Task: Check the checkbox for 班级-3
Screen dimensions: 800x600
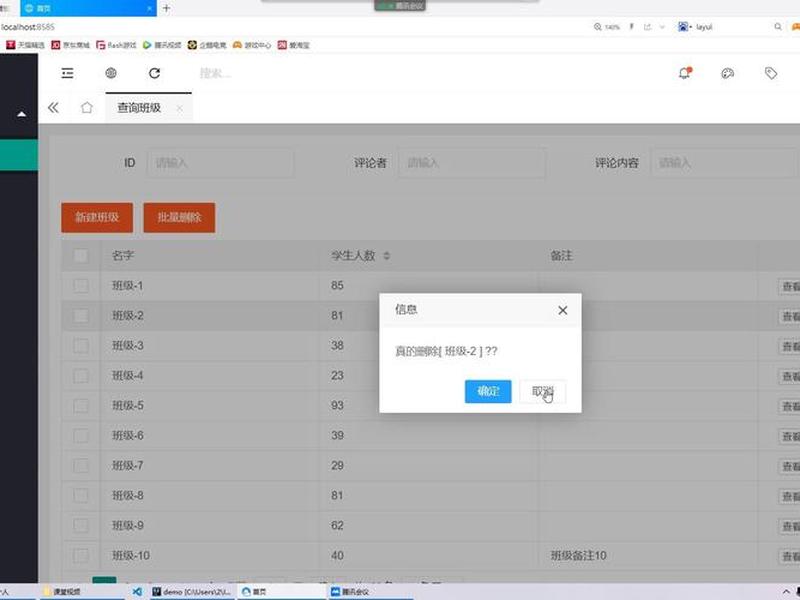Action: 81,346
